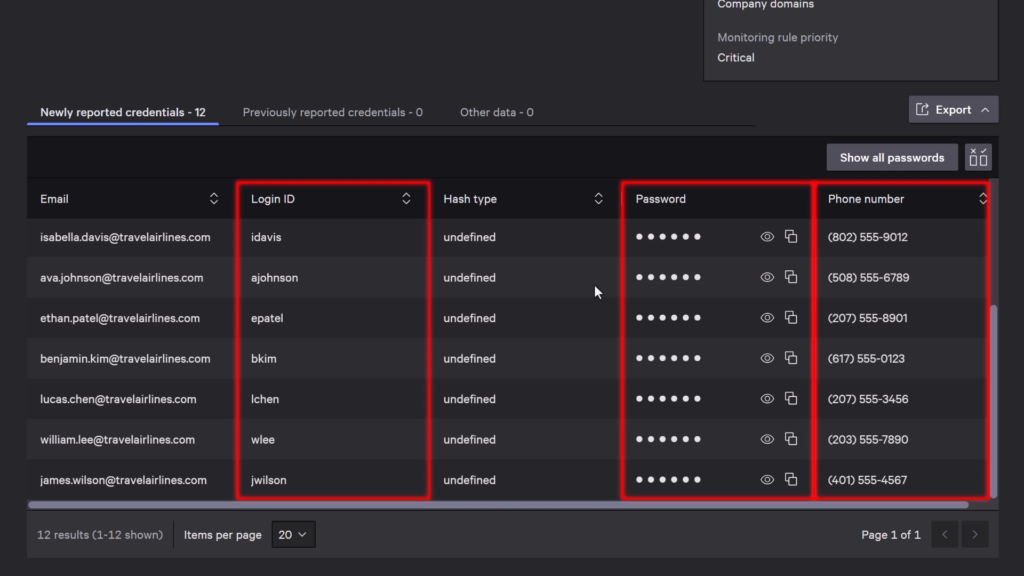1024x576 pixels.
Task: Copy isabella.davis's password to clipboard
Action: click(791, 237)
